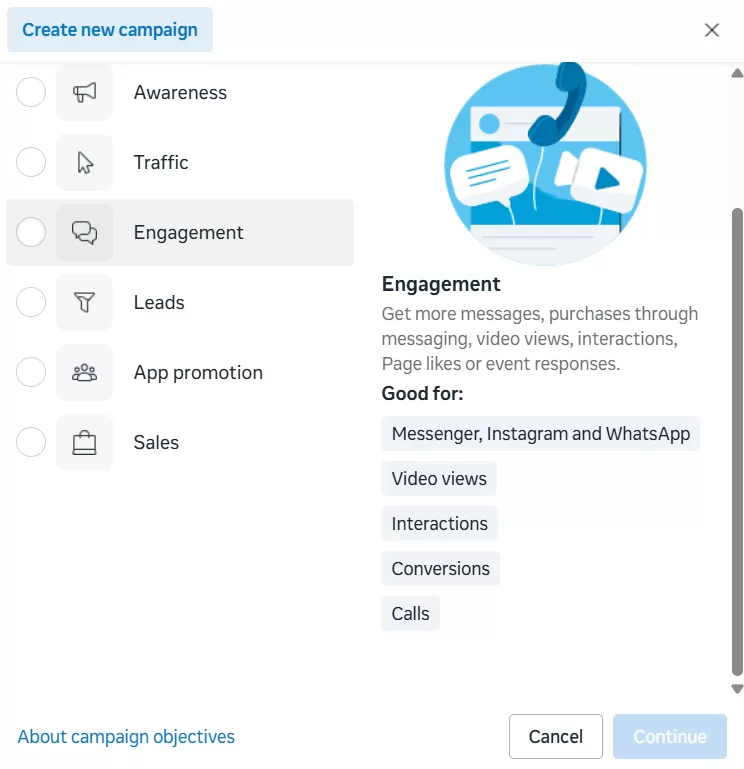Click the scroll up arrow
This screenshot has height=769, width=744.
click(x=737, y=73)
